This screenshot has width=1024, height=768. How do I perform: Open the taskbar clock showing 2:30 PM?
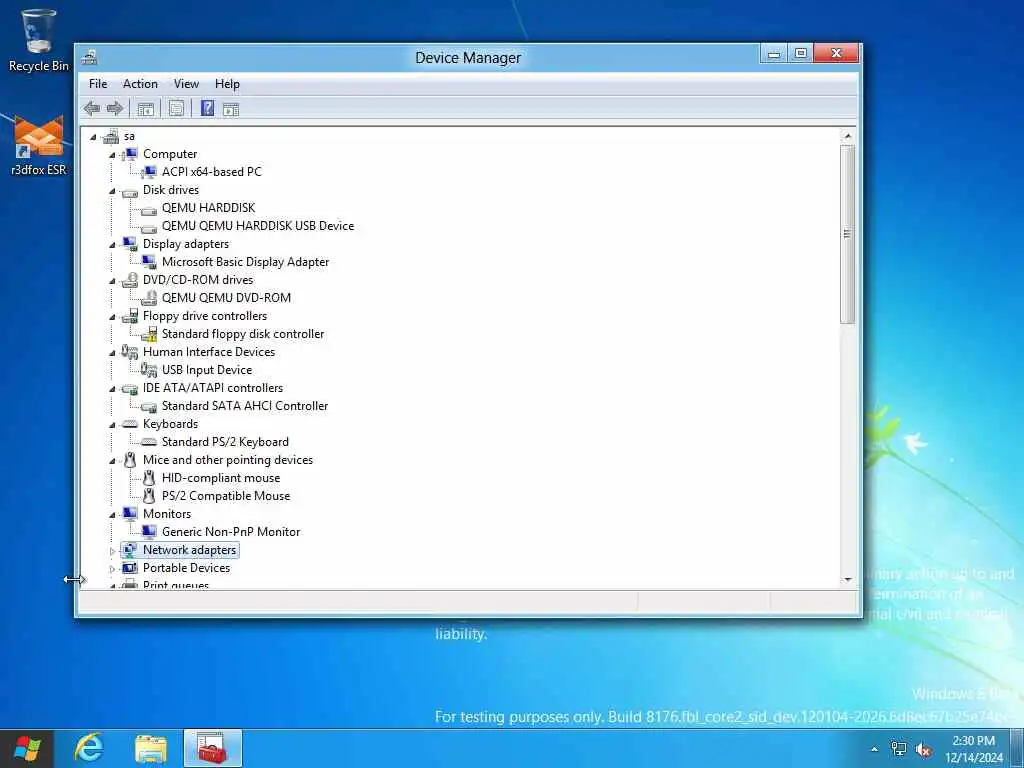click(974, 749)
